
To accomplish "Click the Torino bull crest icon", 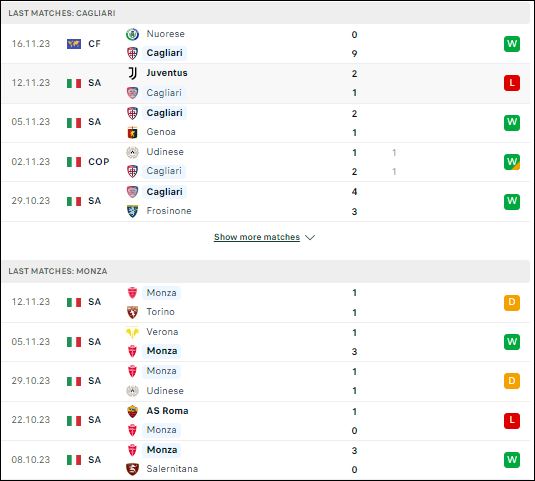I will (x=132, y=312).
